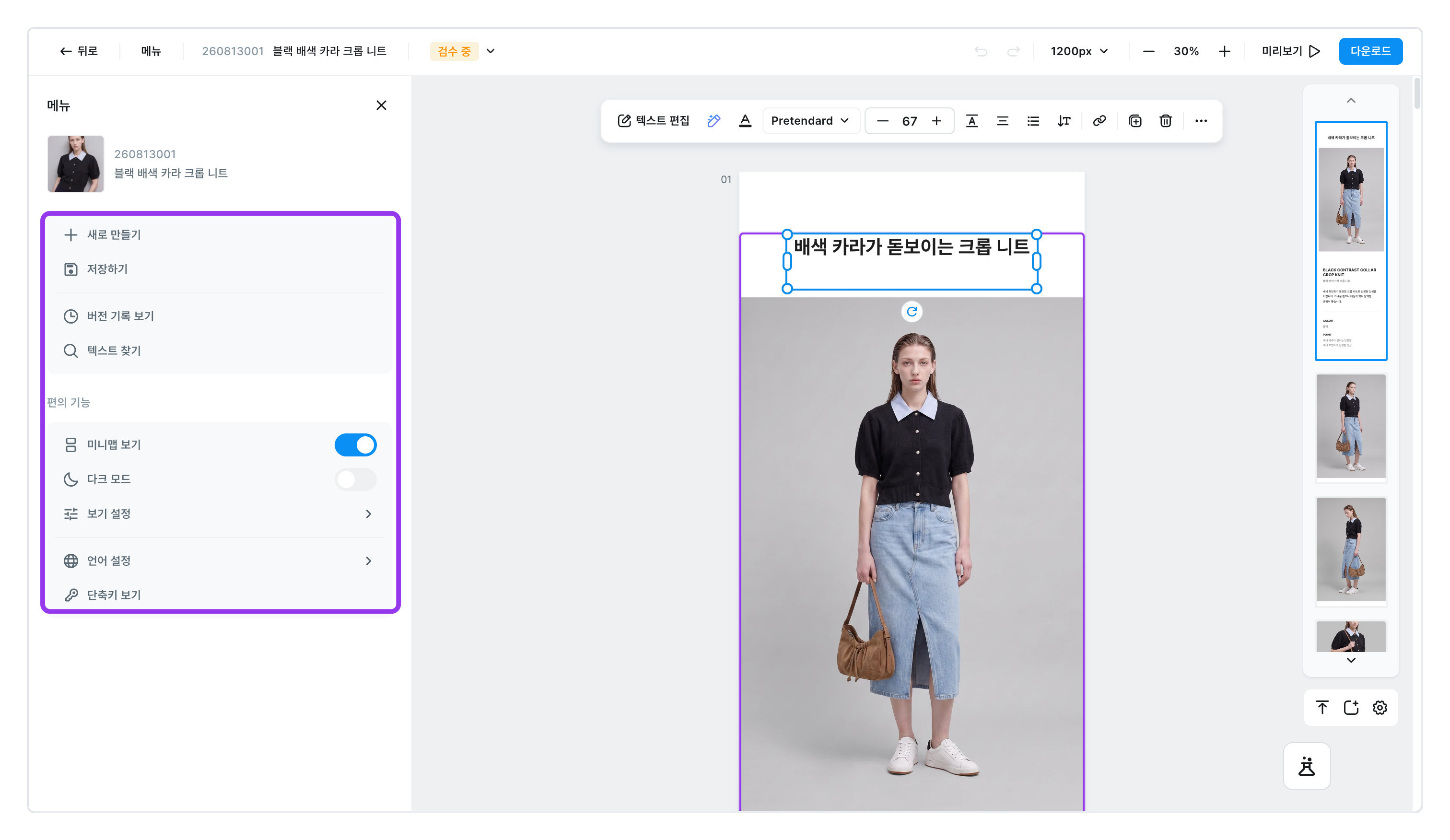Open 텍스트 찾기 search
Image resolution: width=1450 pixels, height=840 pixels.
[x=220, y=351]
